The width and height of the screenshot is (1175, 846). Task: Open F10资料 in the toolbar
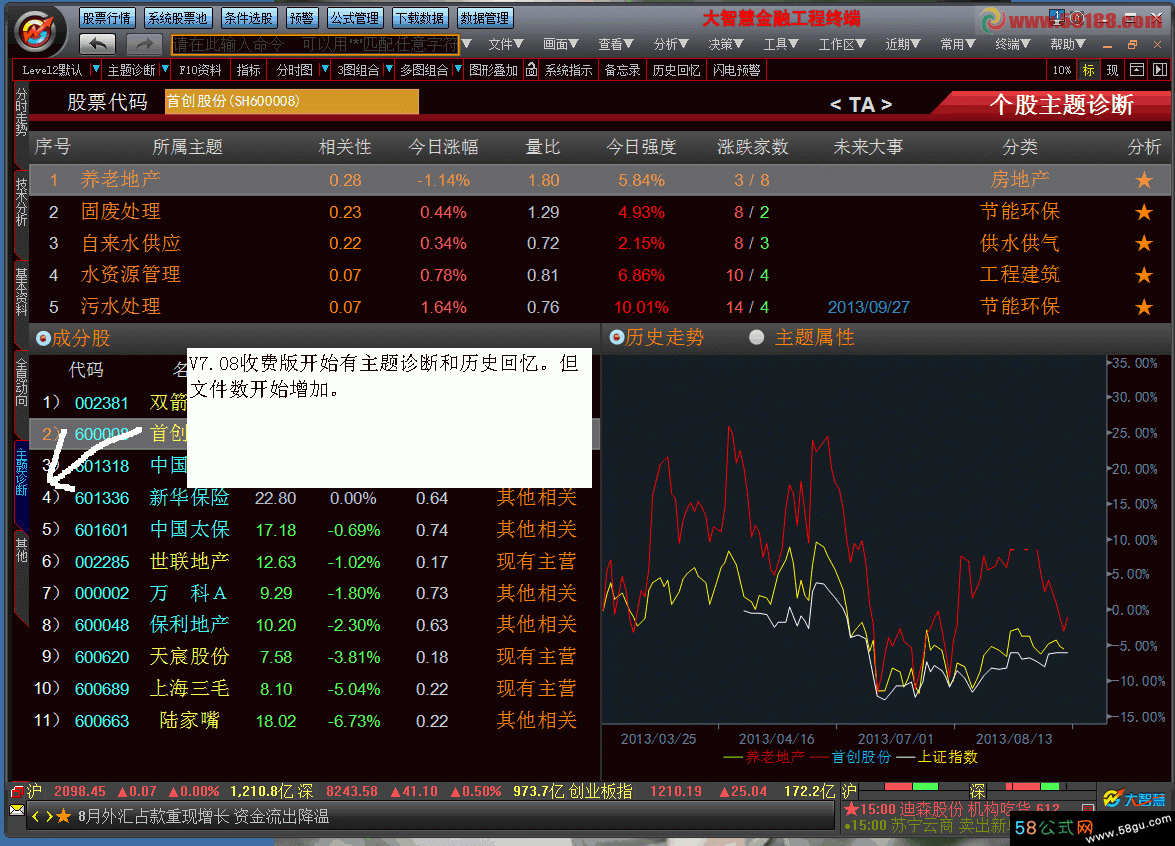[201, 70]
